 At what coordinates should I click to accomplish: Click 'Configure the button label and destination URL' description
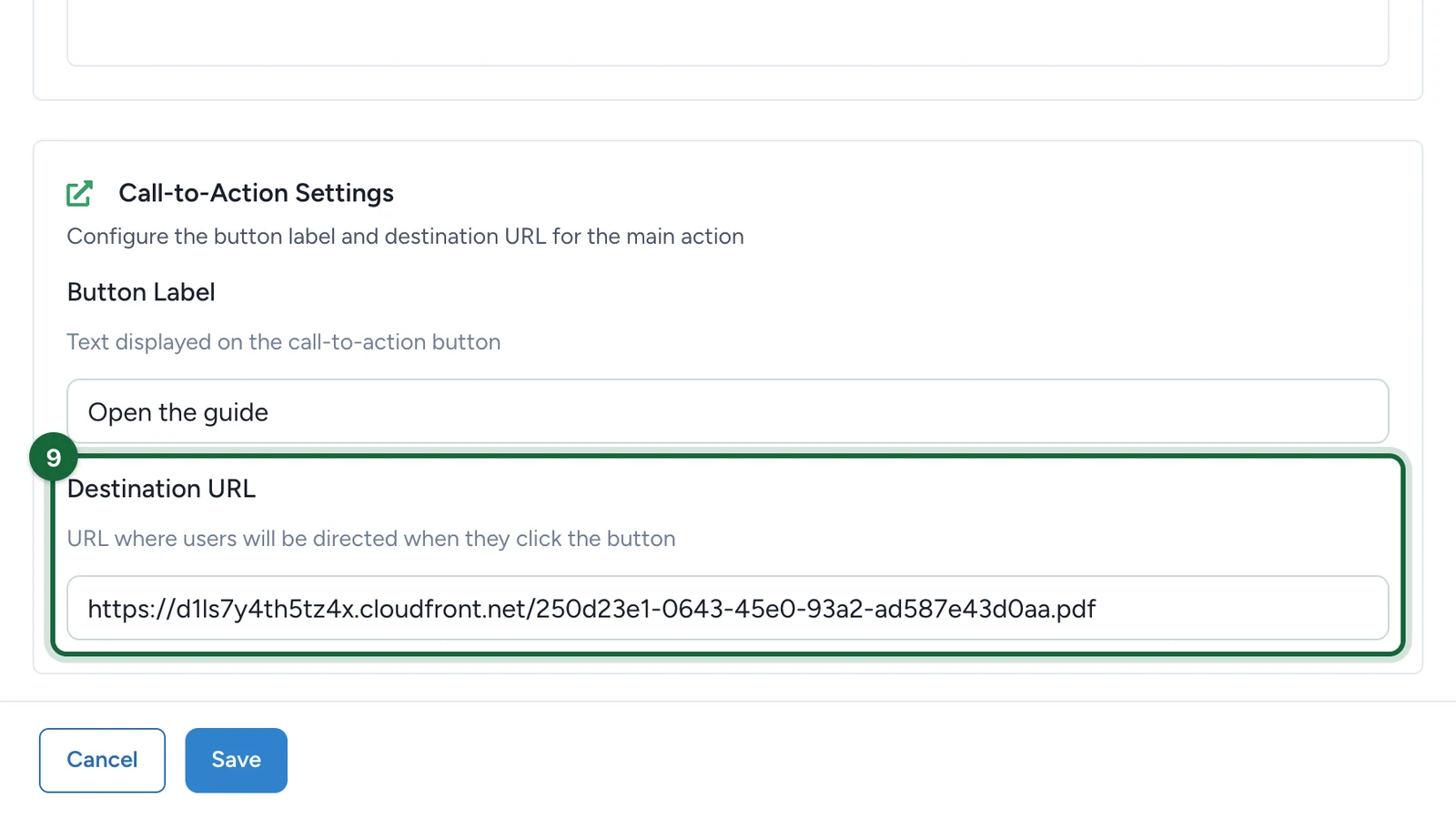click(406, 237)
